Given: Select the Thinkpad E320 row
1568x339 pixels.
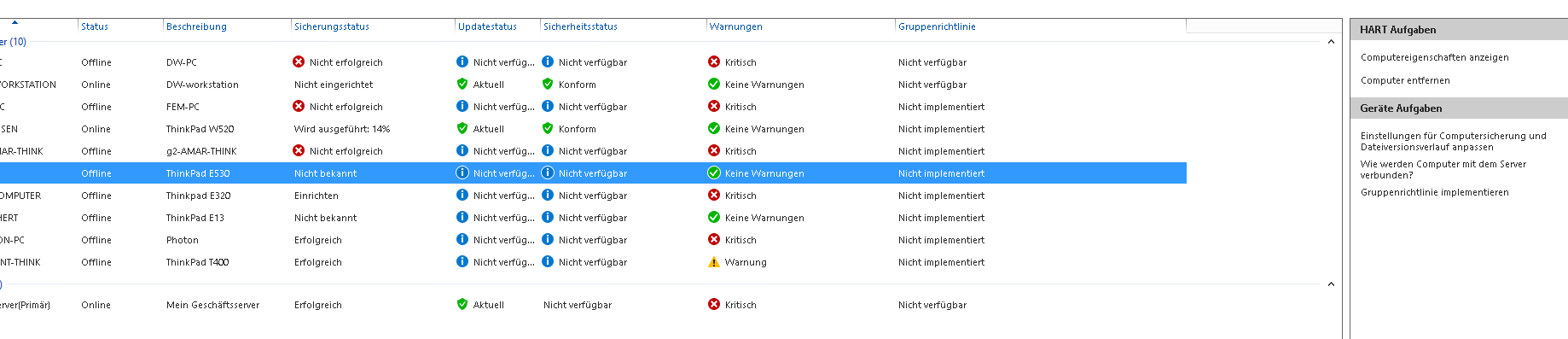Looking at the screenshot, I should (593, 196).
